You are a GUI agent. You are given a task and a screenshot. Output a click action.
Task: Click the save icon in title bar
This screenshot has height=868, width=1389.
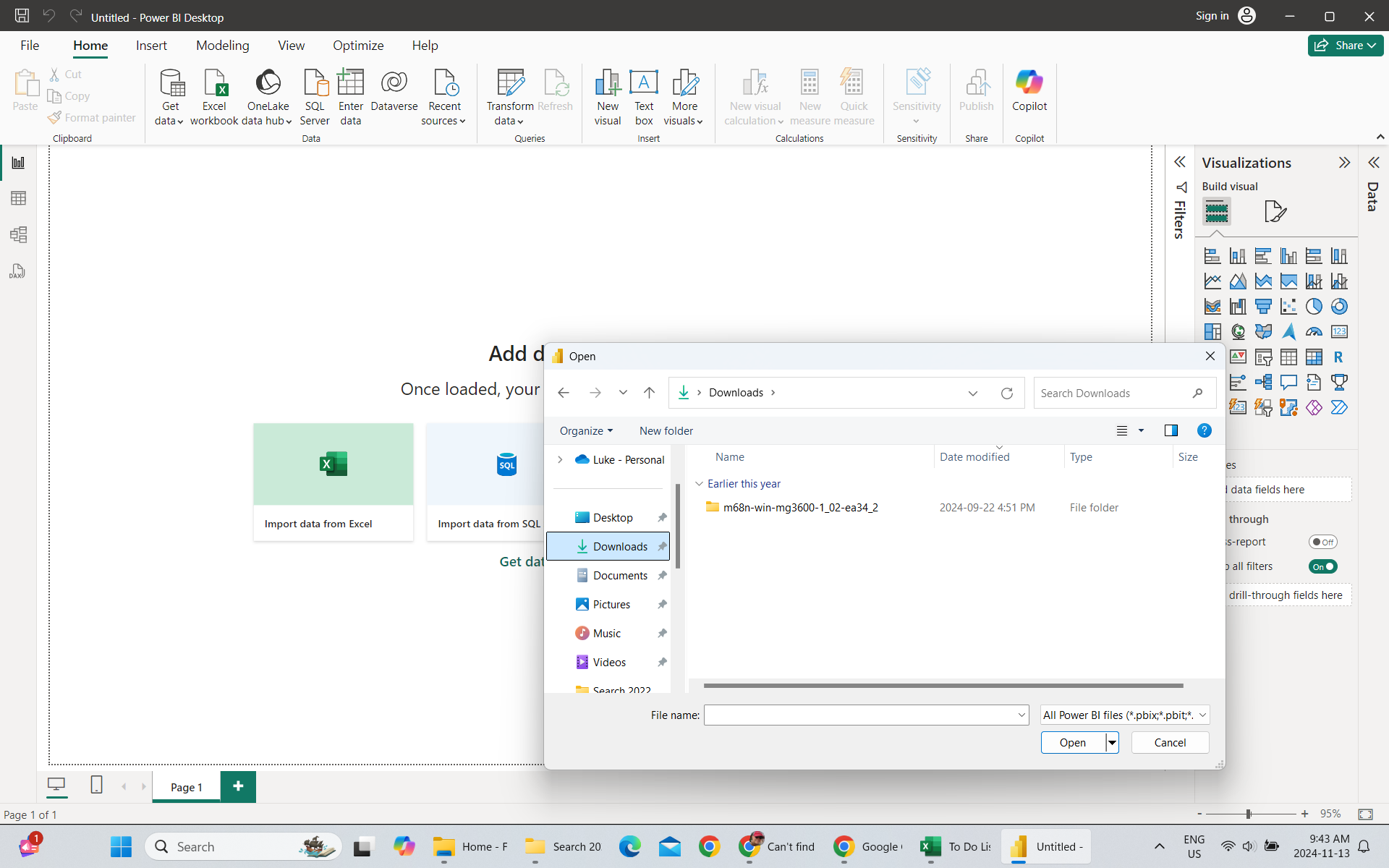pos(22,15)
